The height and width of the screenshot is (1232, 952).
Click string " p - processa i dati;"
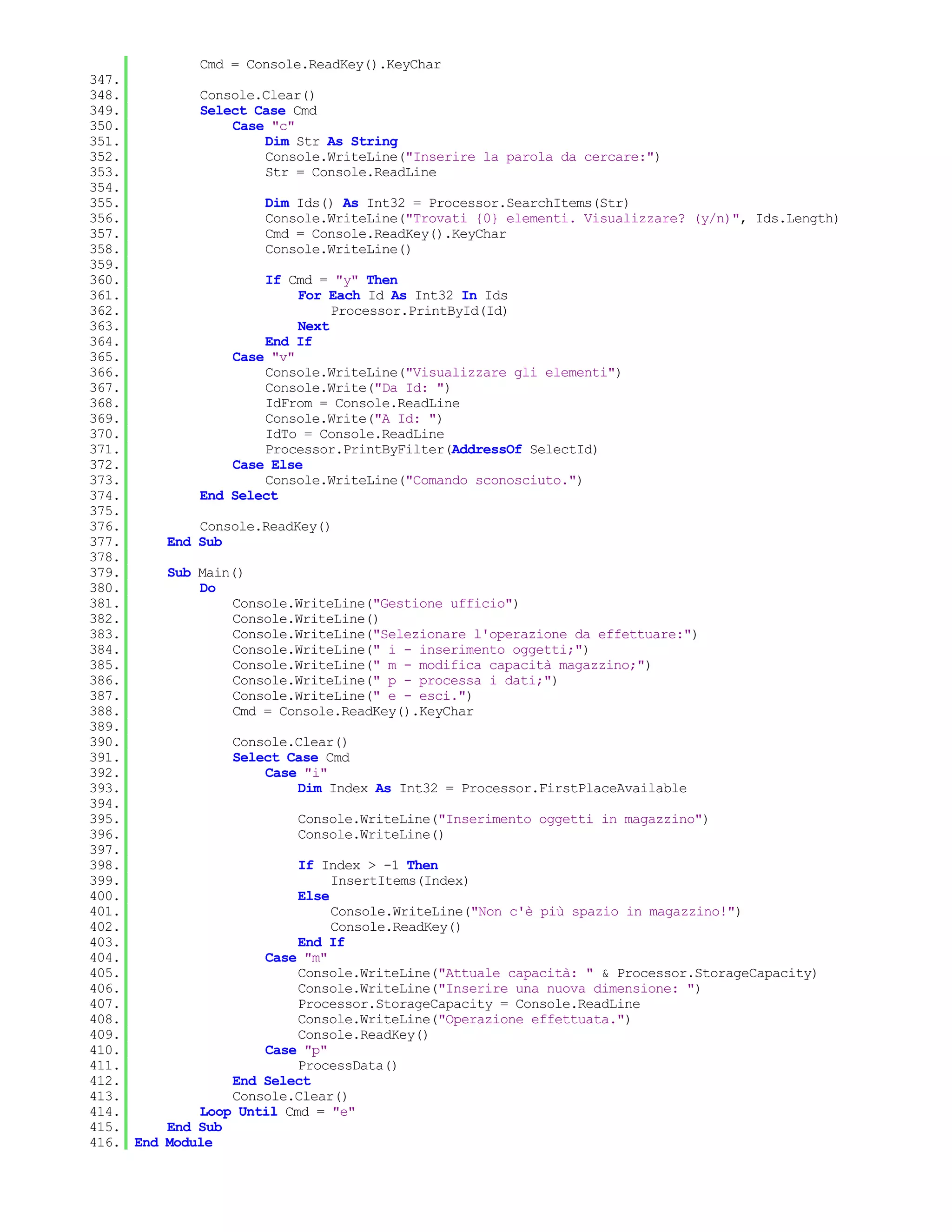click(462, 680)
